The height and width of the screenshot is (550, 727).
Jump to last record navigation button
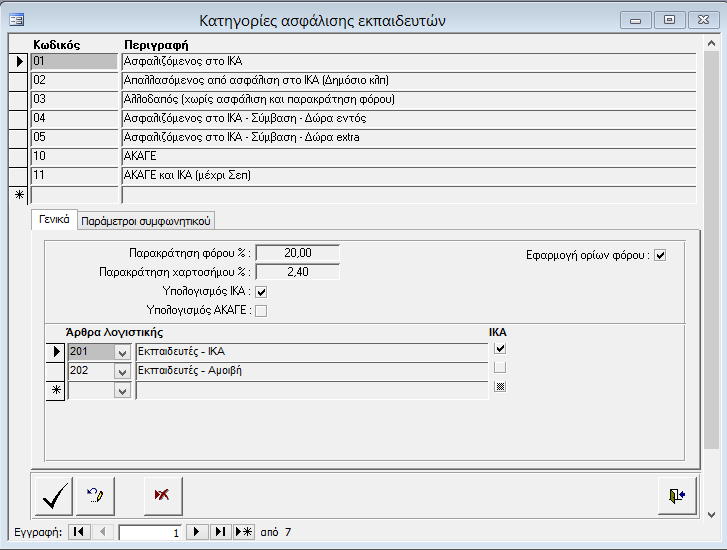click(220, 532)
